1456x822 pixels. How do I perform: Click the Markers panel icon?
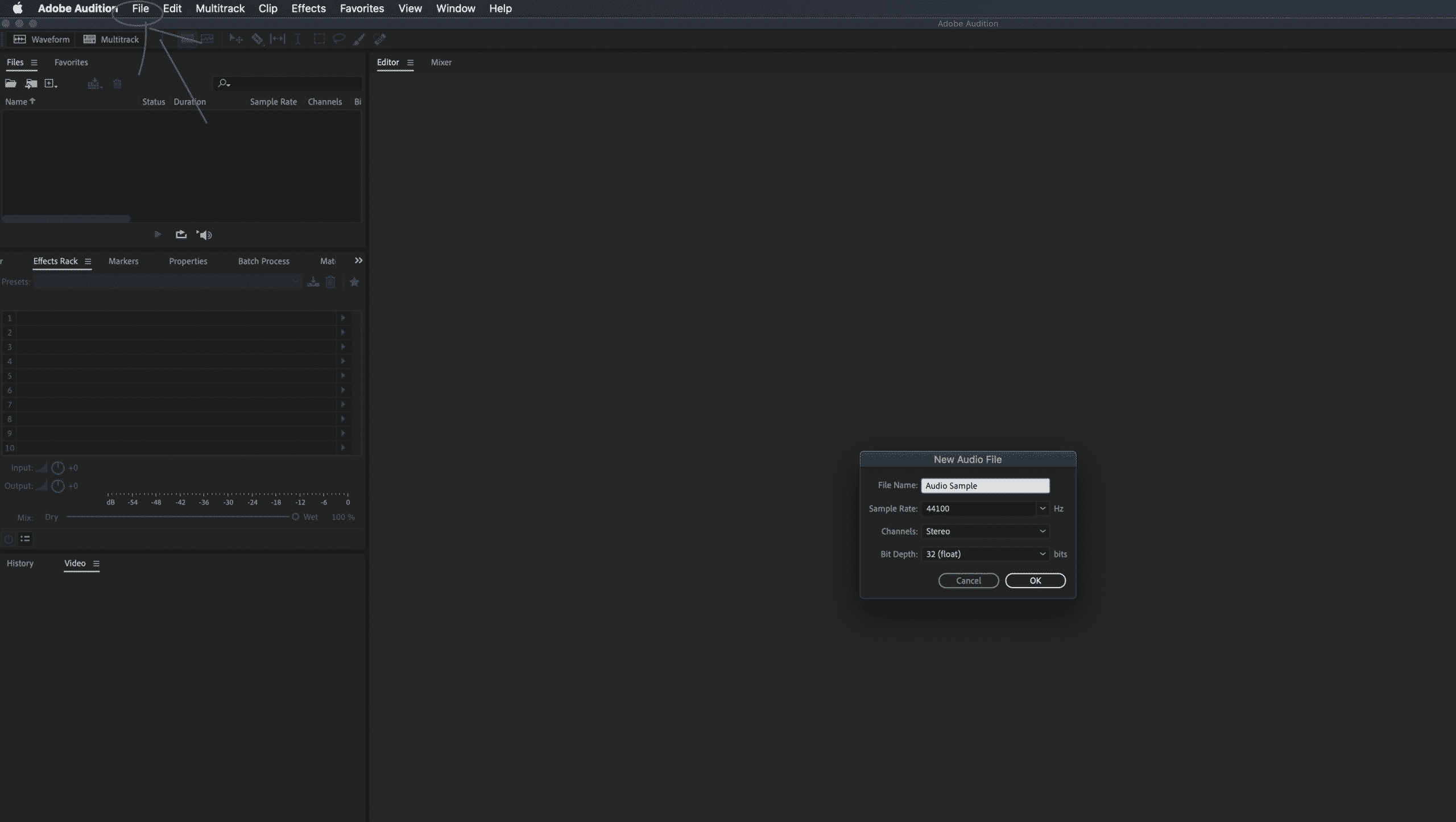[123, 261]
